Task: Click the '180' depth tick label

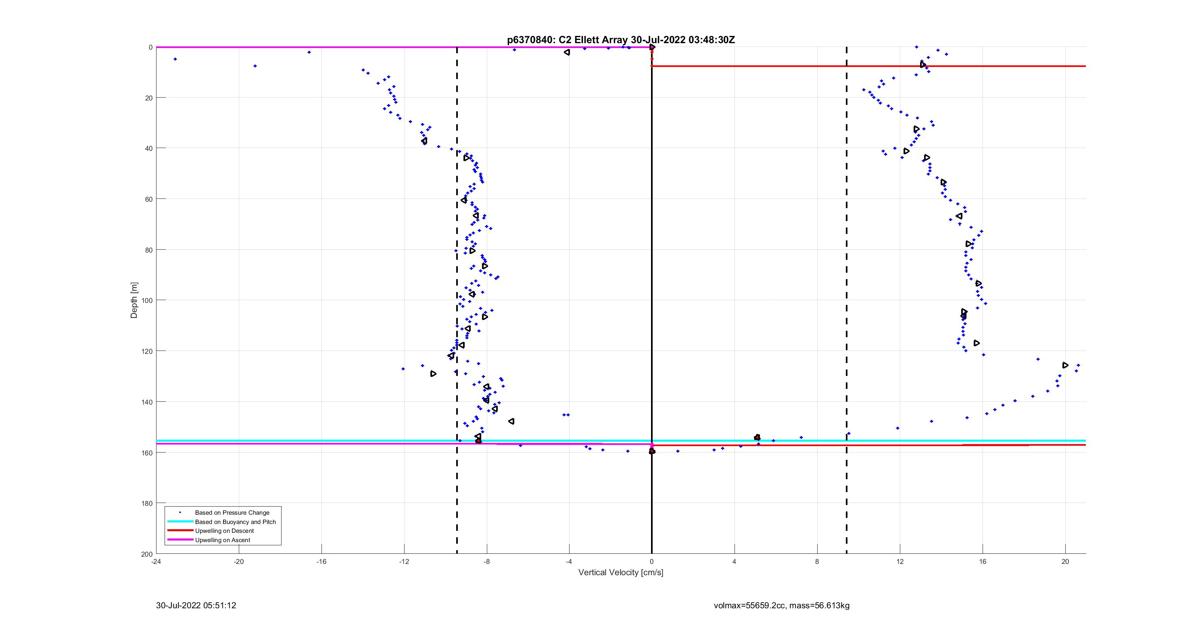Action: [x=146, y=503]
